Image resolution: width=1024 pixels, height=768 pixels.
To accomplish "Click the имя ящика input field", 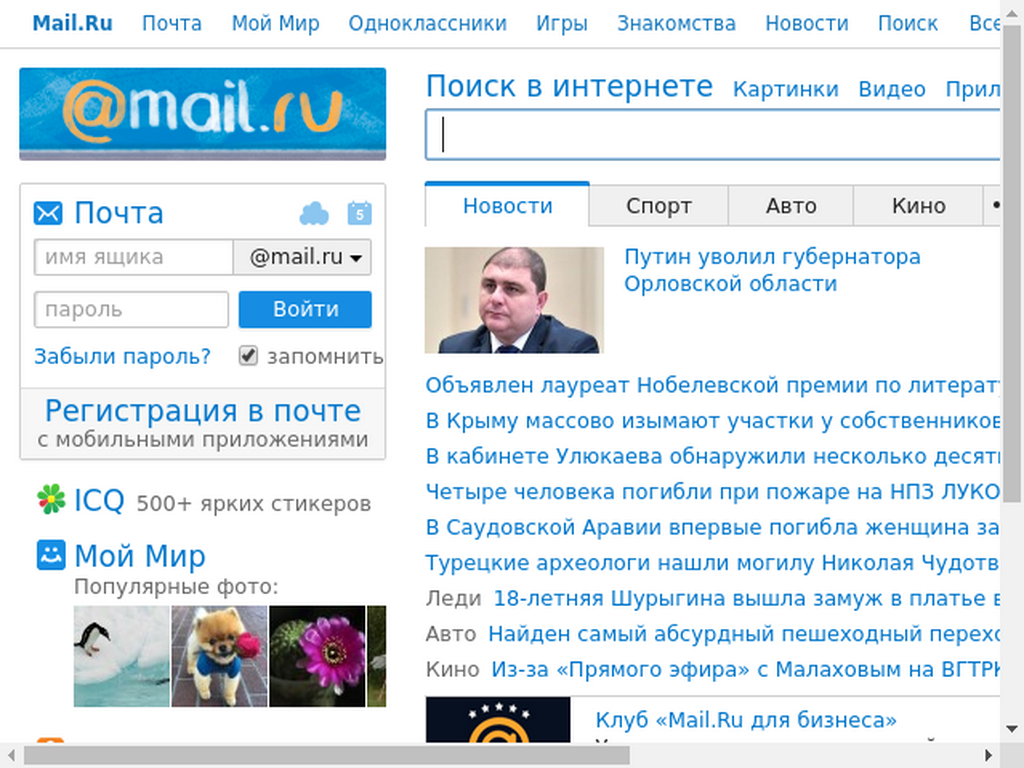I will 134,257.
